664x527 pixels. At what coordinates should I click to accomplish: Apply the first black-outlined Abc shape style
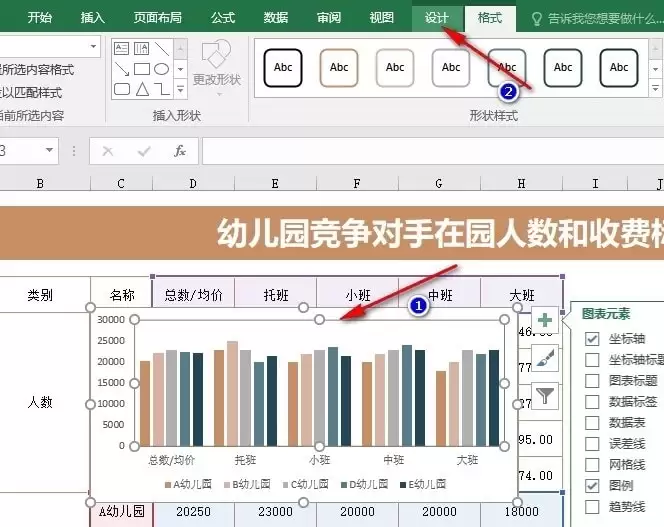[282, 68]
